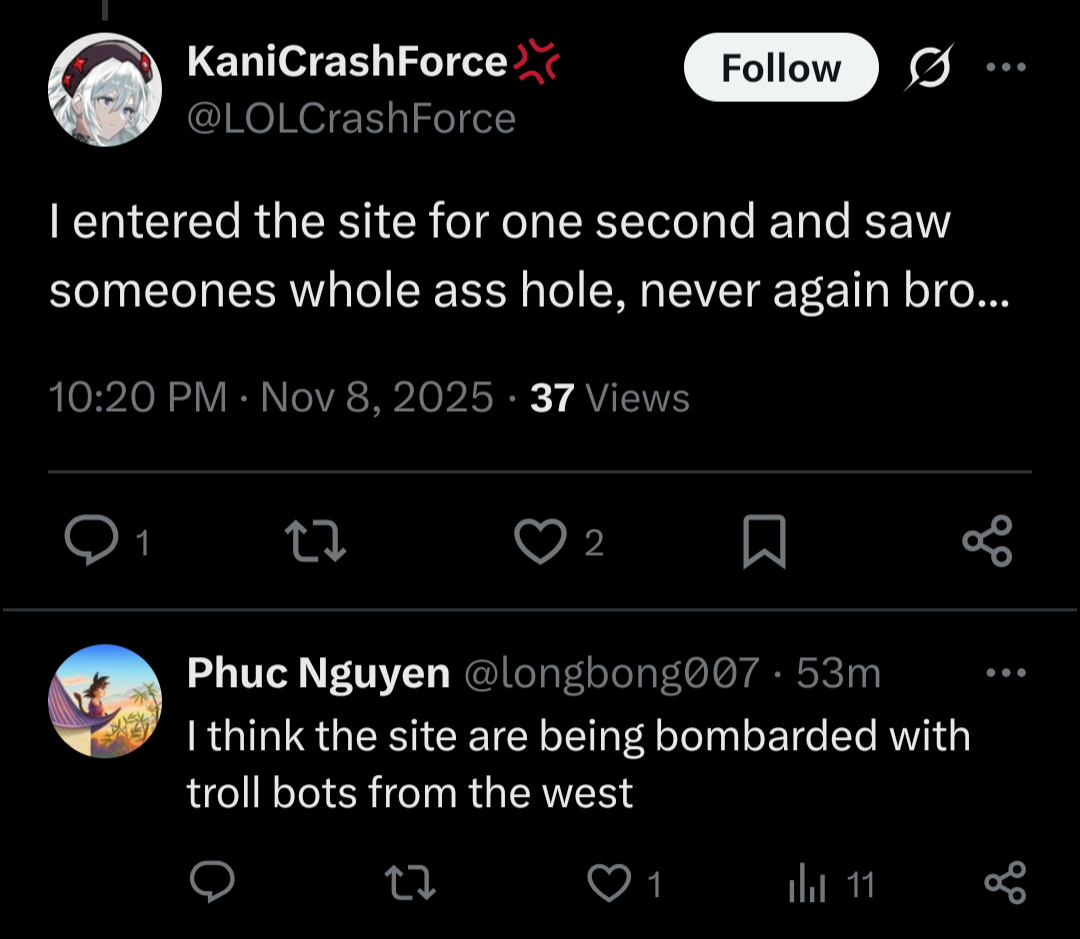Reply to Phuc Nguyen's comment

(212, 883)
